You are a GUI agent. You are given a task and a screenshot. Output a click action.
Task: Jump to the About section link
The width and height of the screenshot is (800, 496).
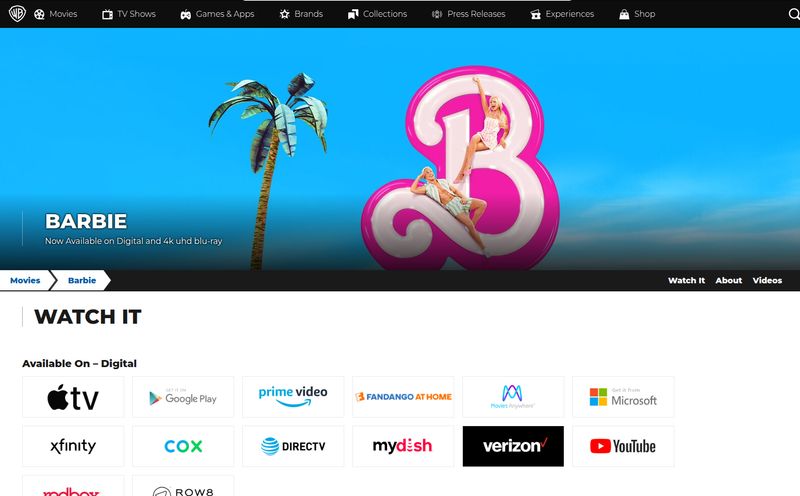click(x=729, y=280)
